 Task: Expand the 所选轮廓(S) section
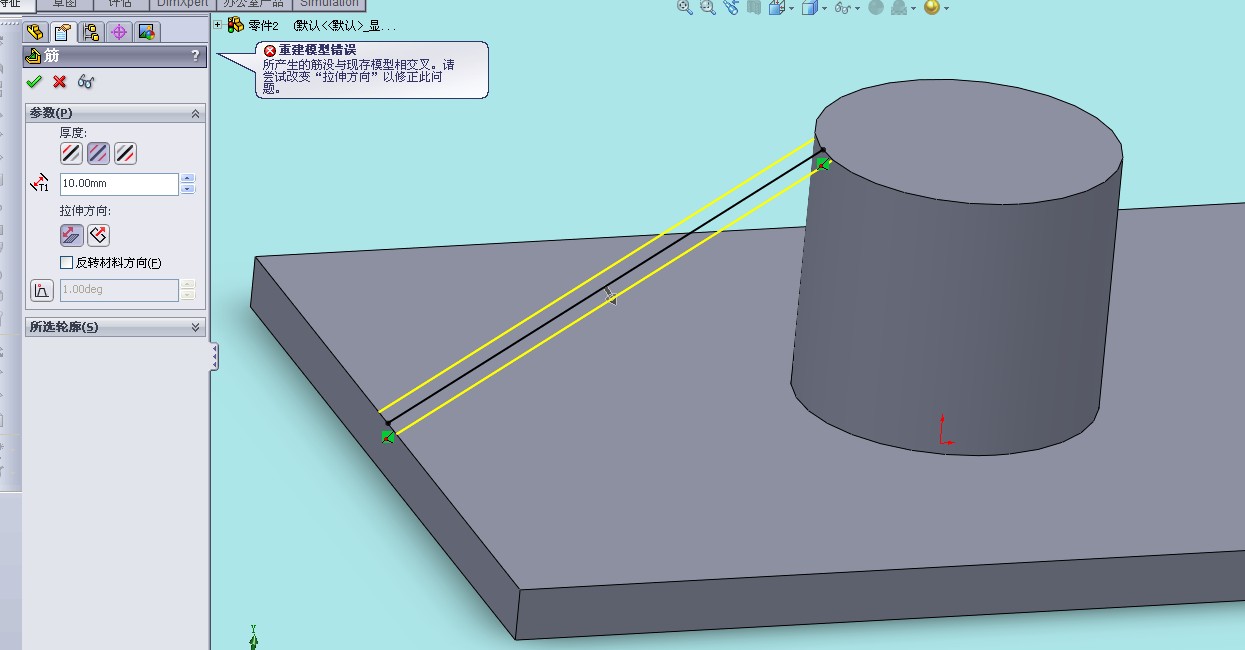(195, 327)
